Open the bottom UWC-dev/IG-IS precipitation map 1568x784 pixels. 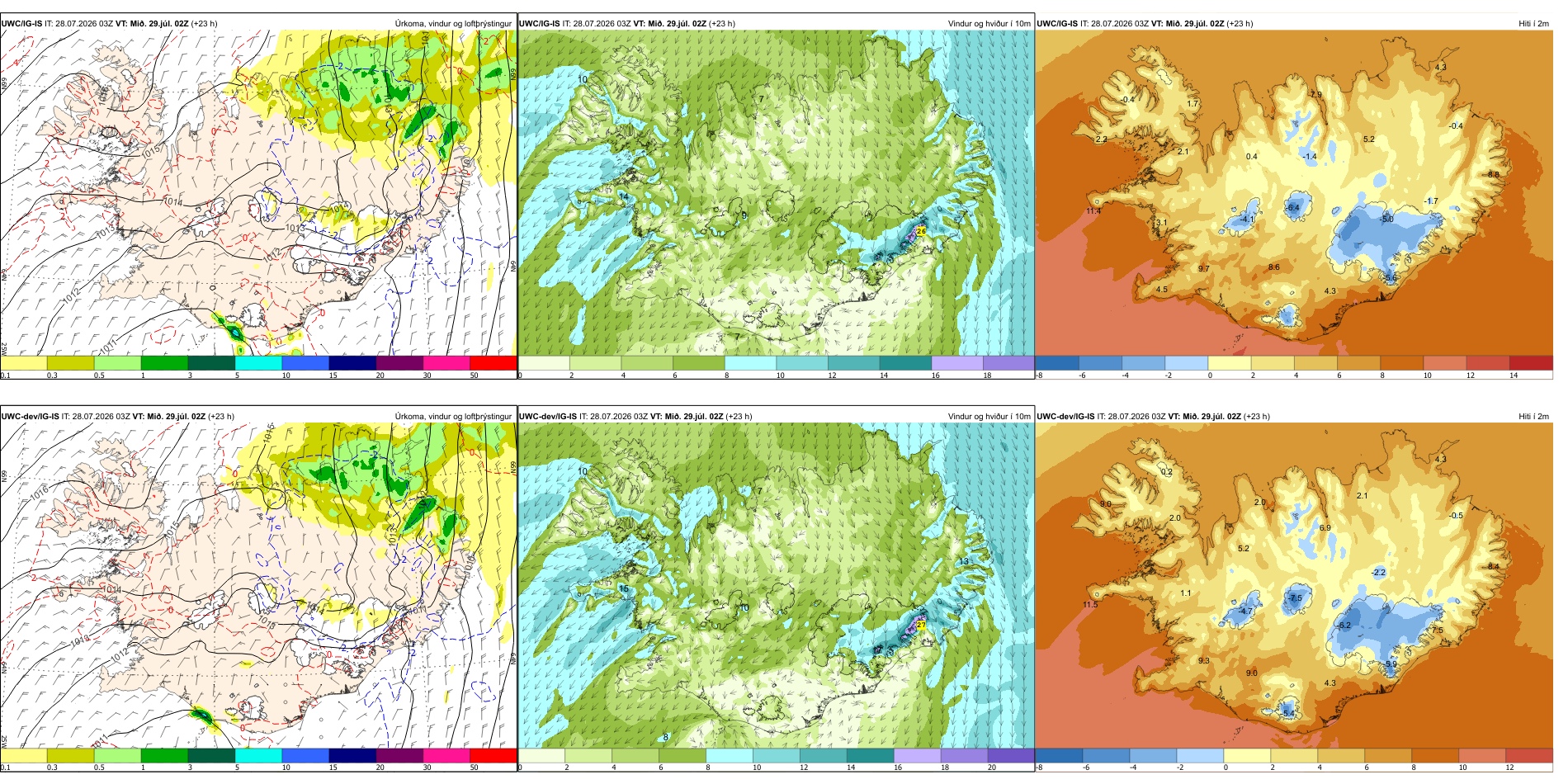coord(258,589)
